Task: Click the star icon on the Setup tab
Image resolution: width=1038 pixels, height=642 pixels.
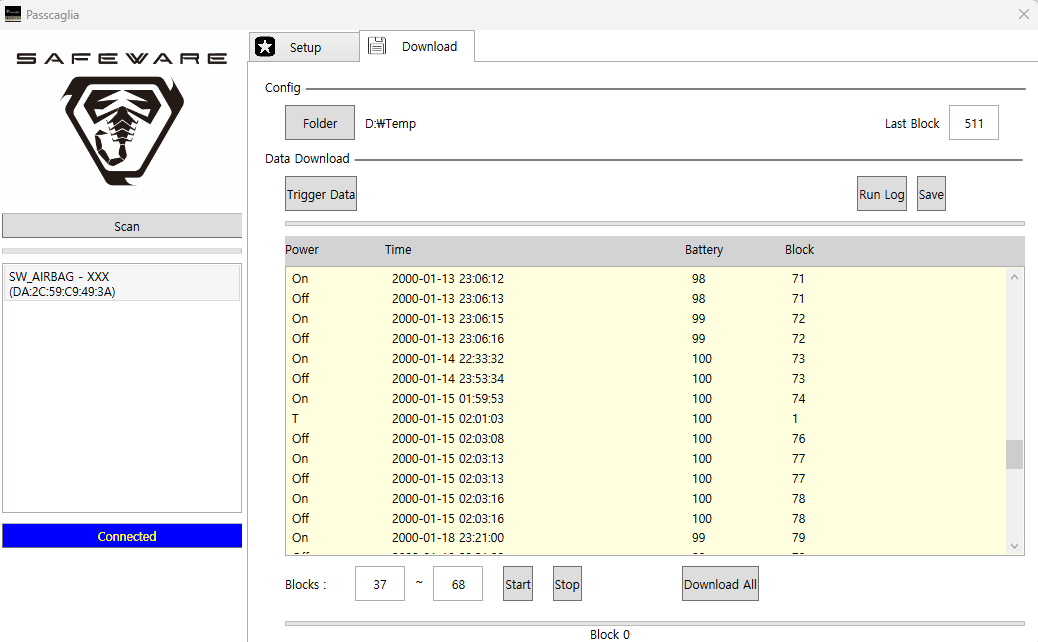Action: [x=265, y=47]
